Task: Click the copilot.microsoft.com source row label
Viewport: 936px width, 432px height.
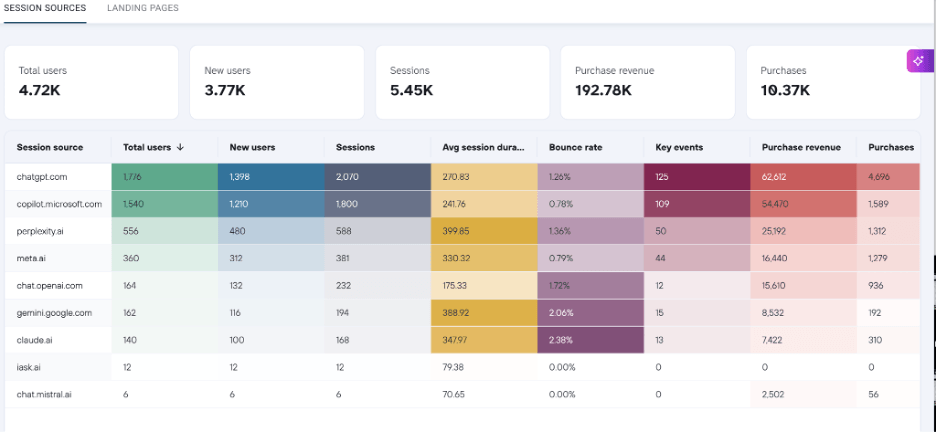Action: click(59, 204)
